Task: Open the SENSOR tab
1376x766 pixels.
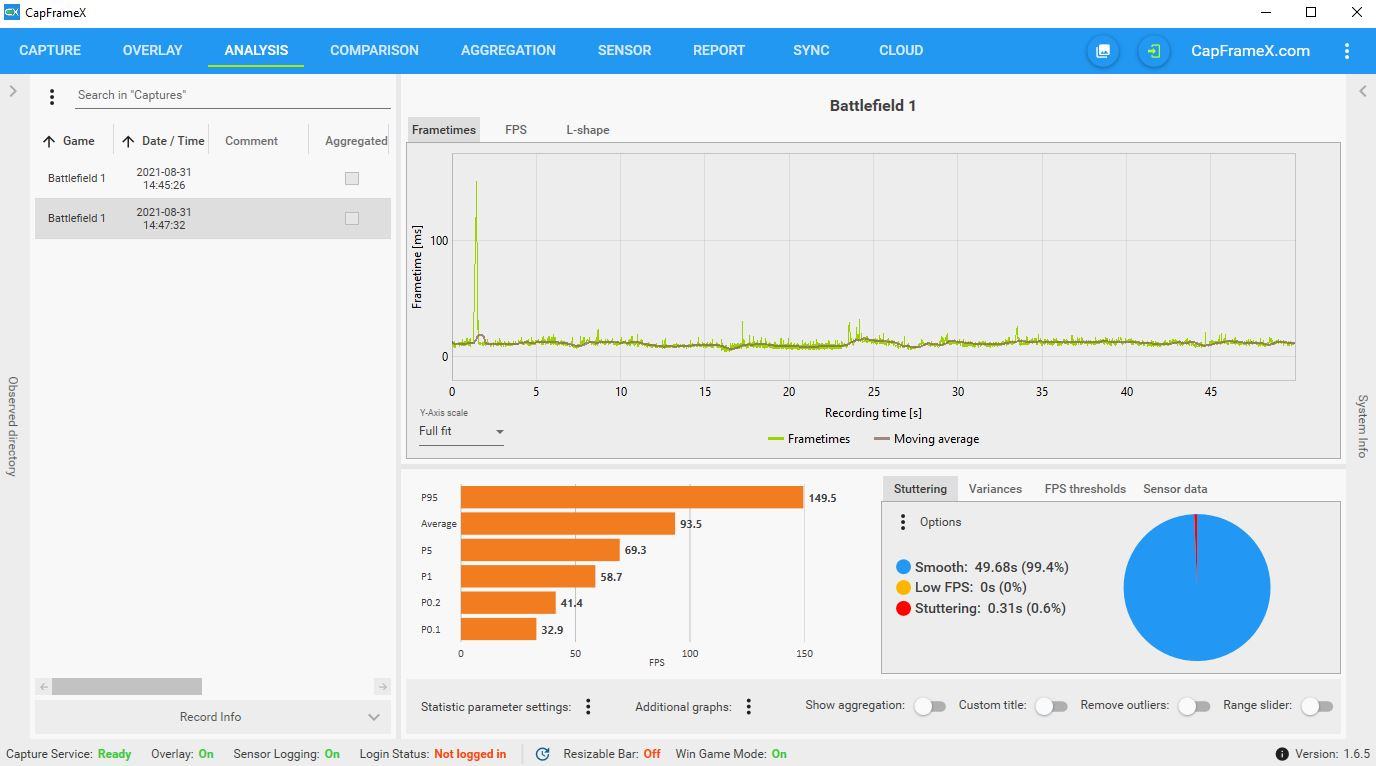Action: click(624, 50)
